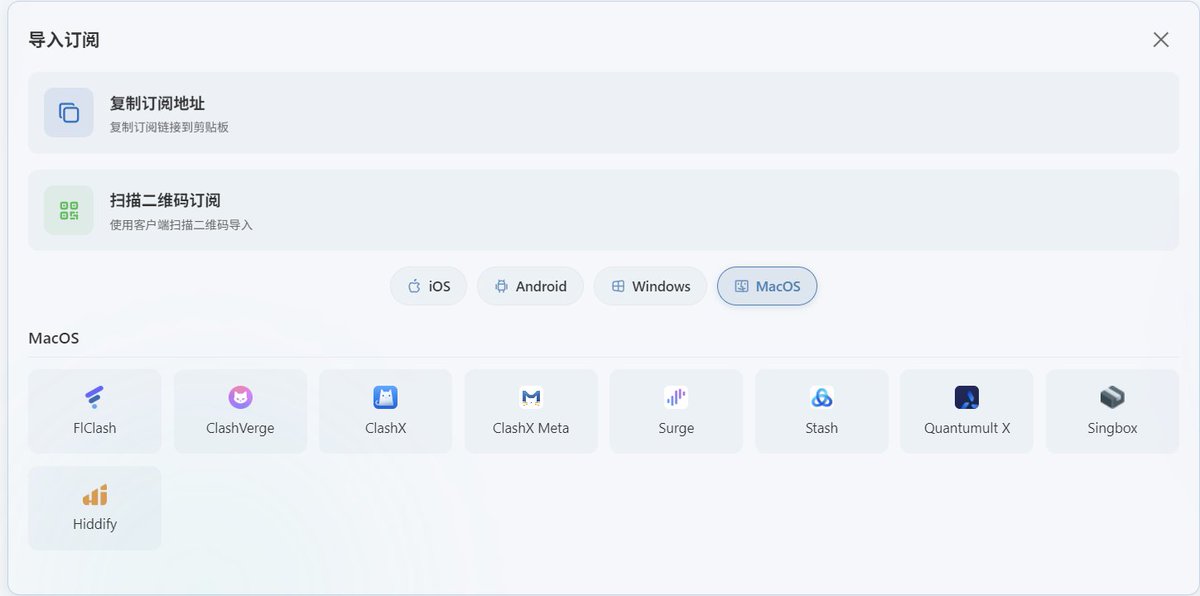Click the FlClash label text
Screen dimensions: 1200x596
(x=95, y=428)
